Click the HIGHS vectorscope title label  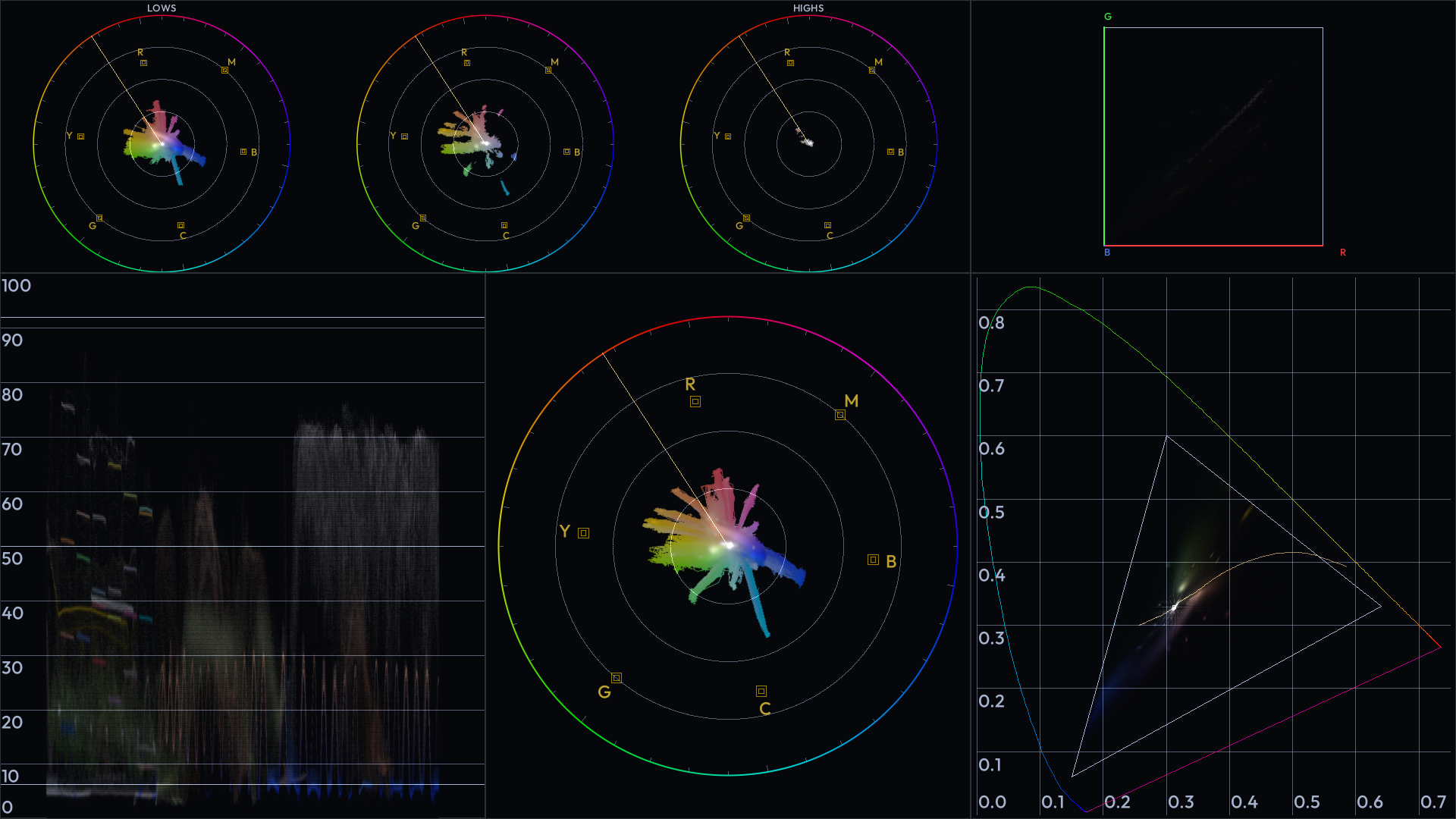[x=808, y=8]
